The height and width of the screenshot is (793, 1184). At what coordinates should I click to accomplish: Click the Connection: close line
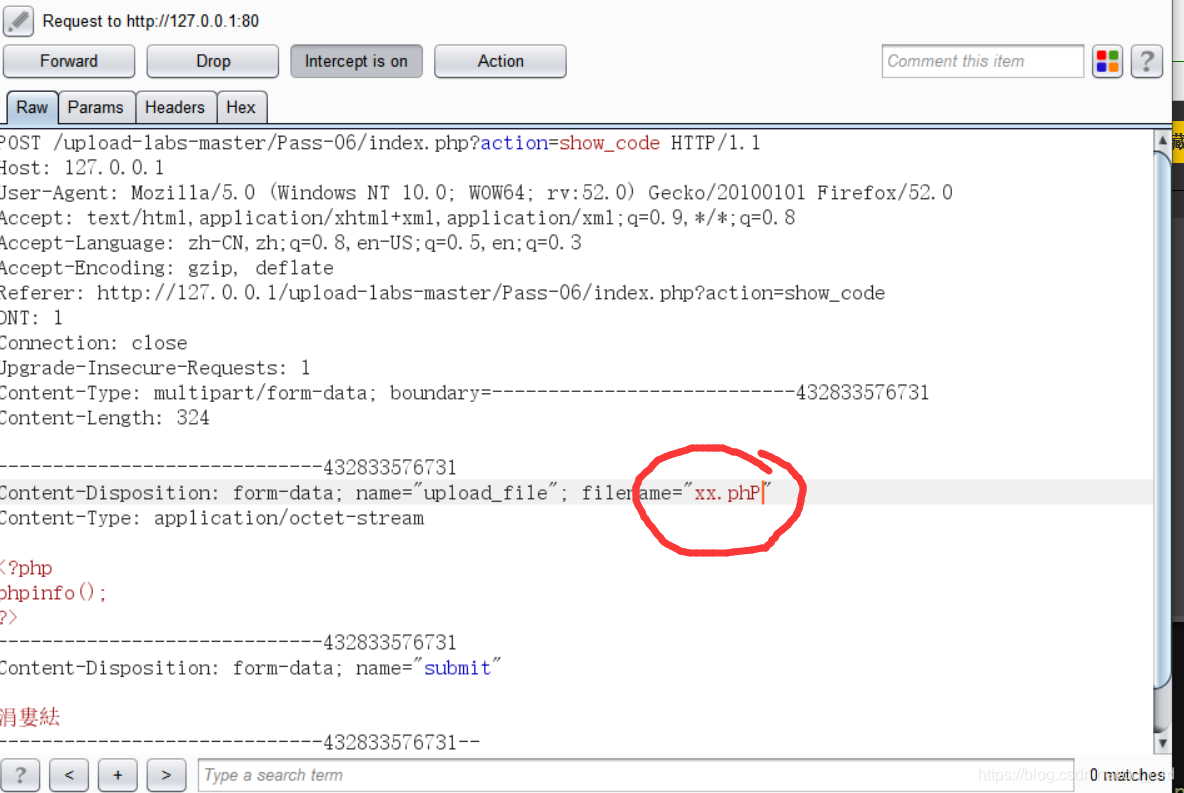click(x=94, y=343)
